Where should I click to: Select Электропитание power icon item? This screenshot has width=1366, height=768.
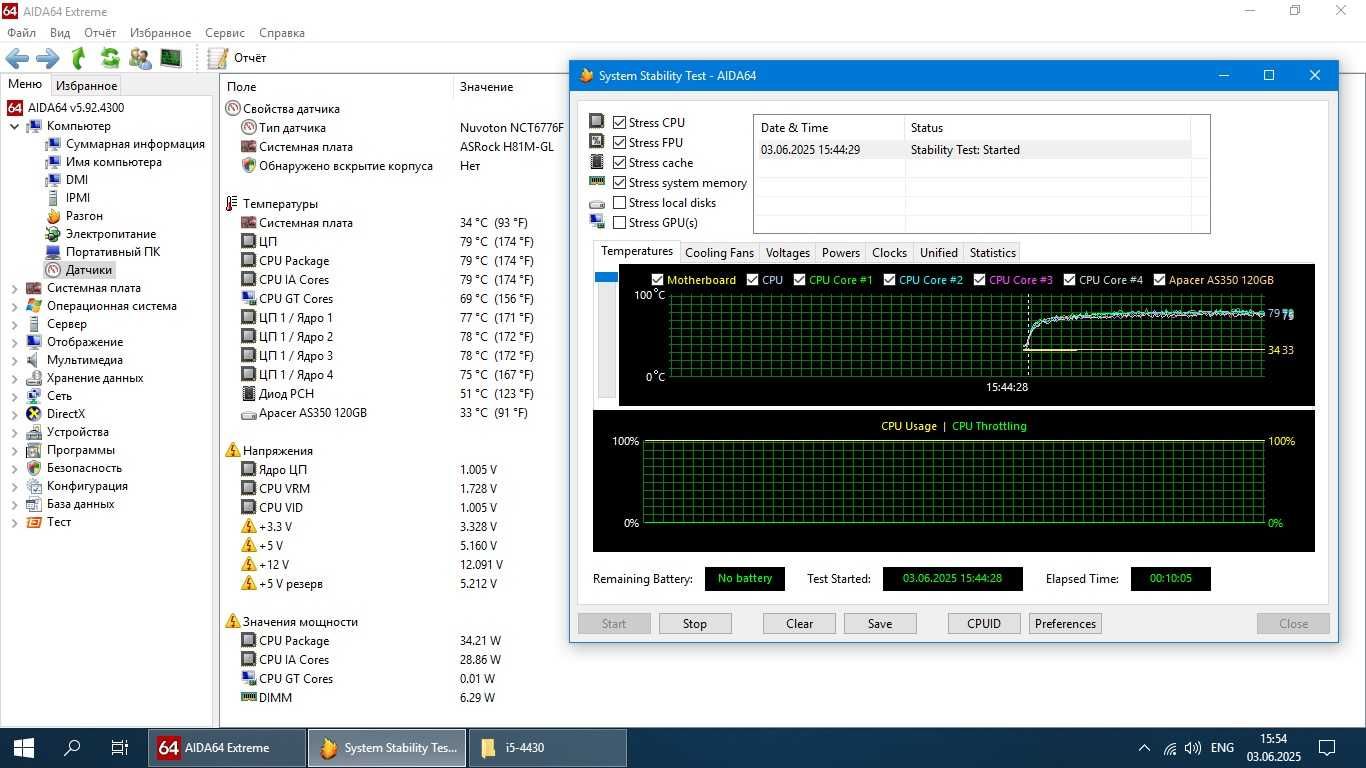[53, 234]
